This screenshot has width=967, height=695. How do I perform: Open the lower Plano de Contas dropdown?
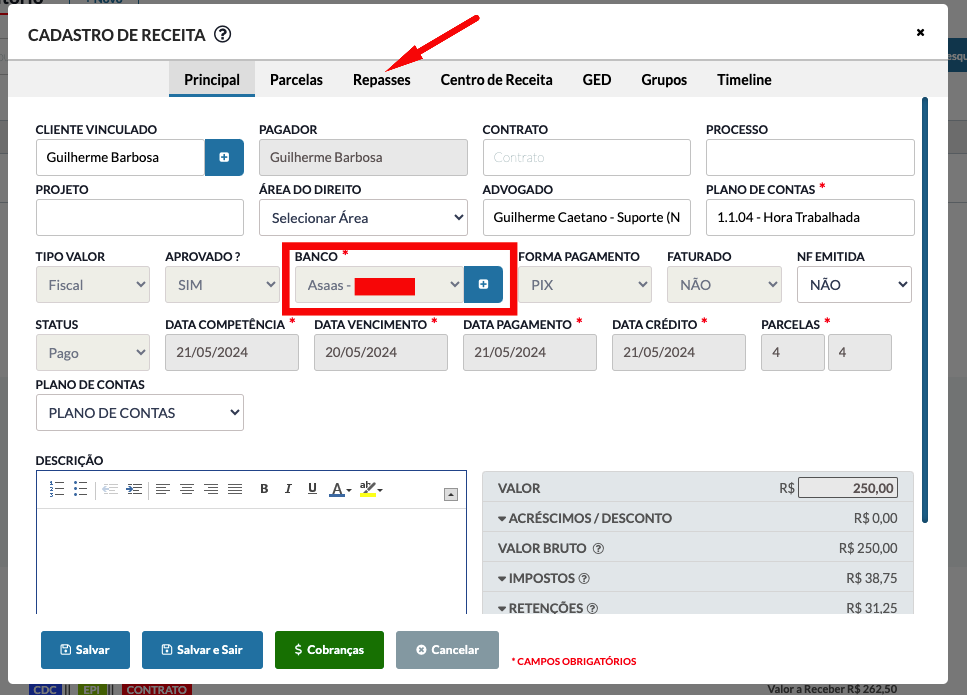pyautogui.click(x=139, y=413)
